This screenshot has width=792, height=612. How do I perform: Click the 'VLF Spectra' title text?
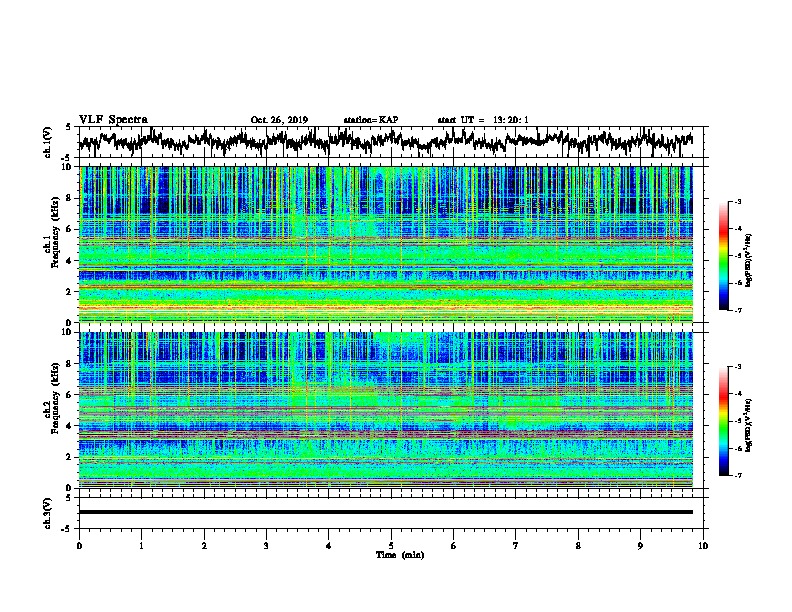pos(113,120)
